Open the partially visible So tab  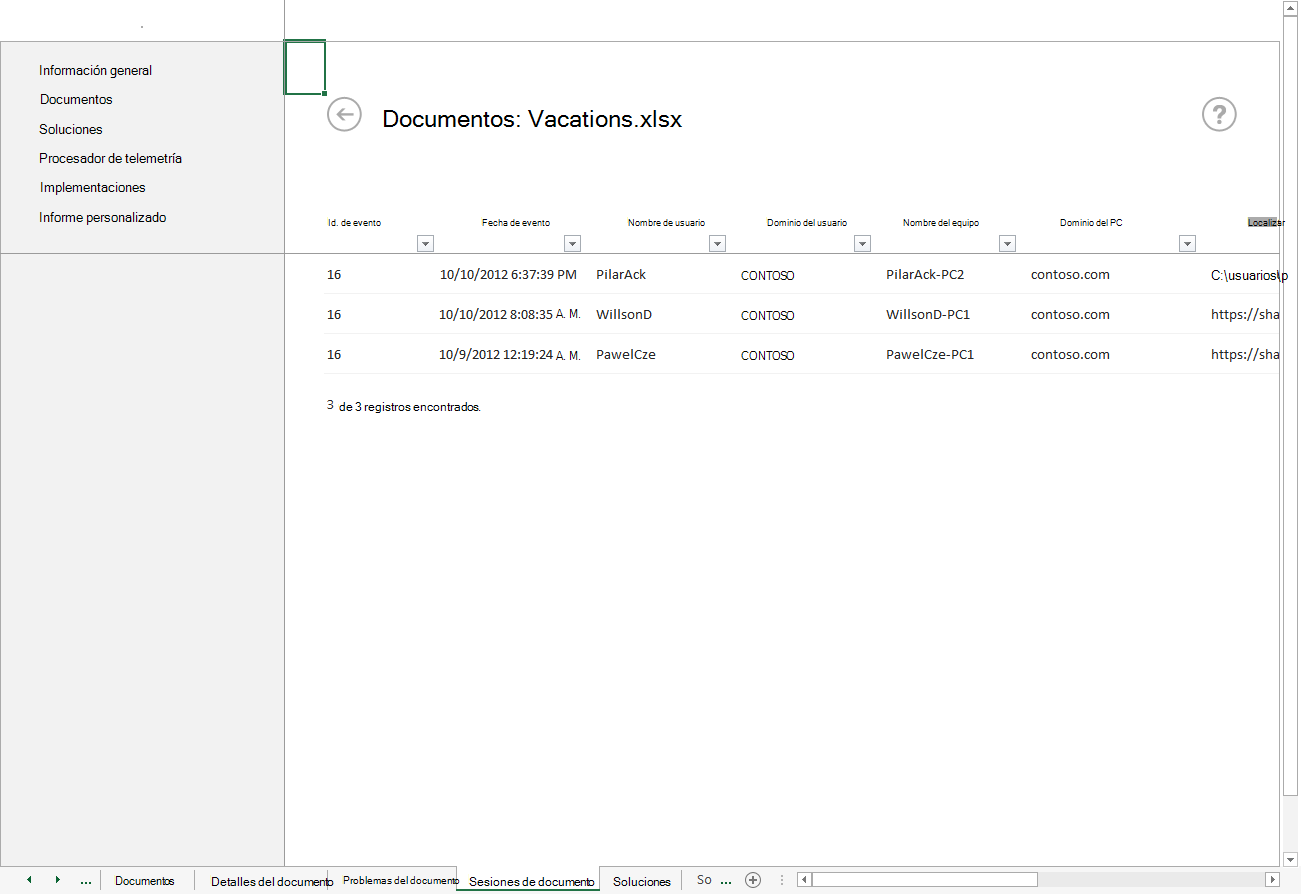(704, 880)
